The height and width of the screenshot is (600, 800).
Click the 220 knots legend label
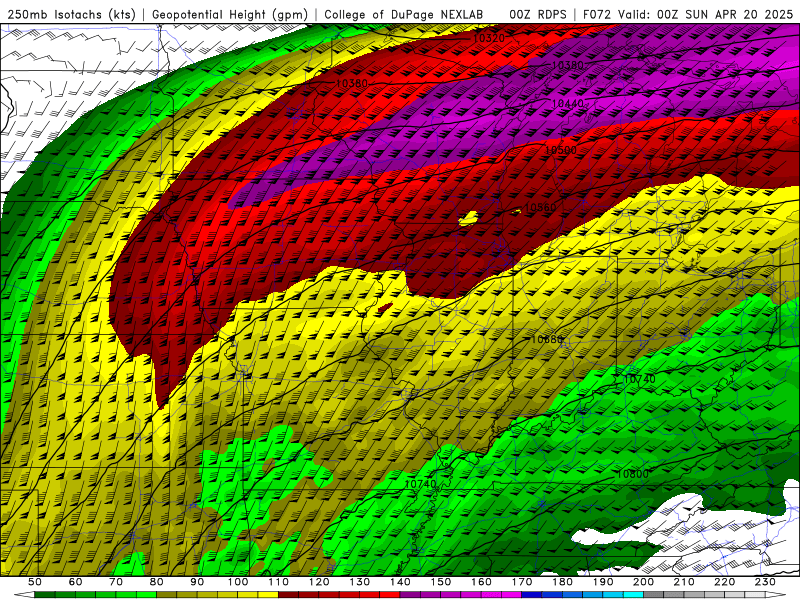pos(724,582)
